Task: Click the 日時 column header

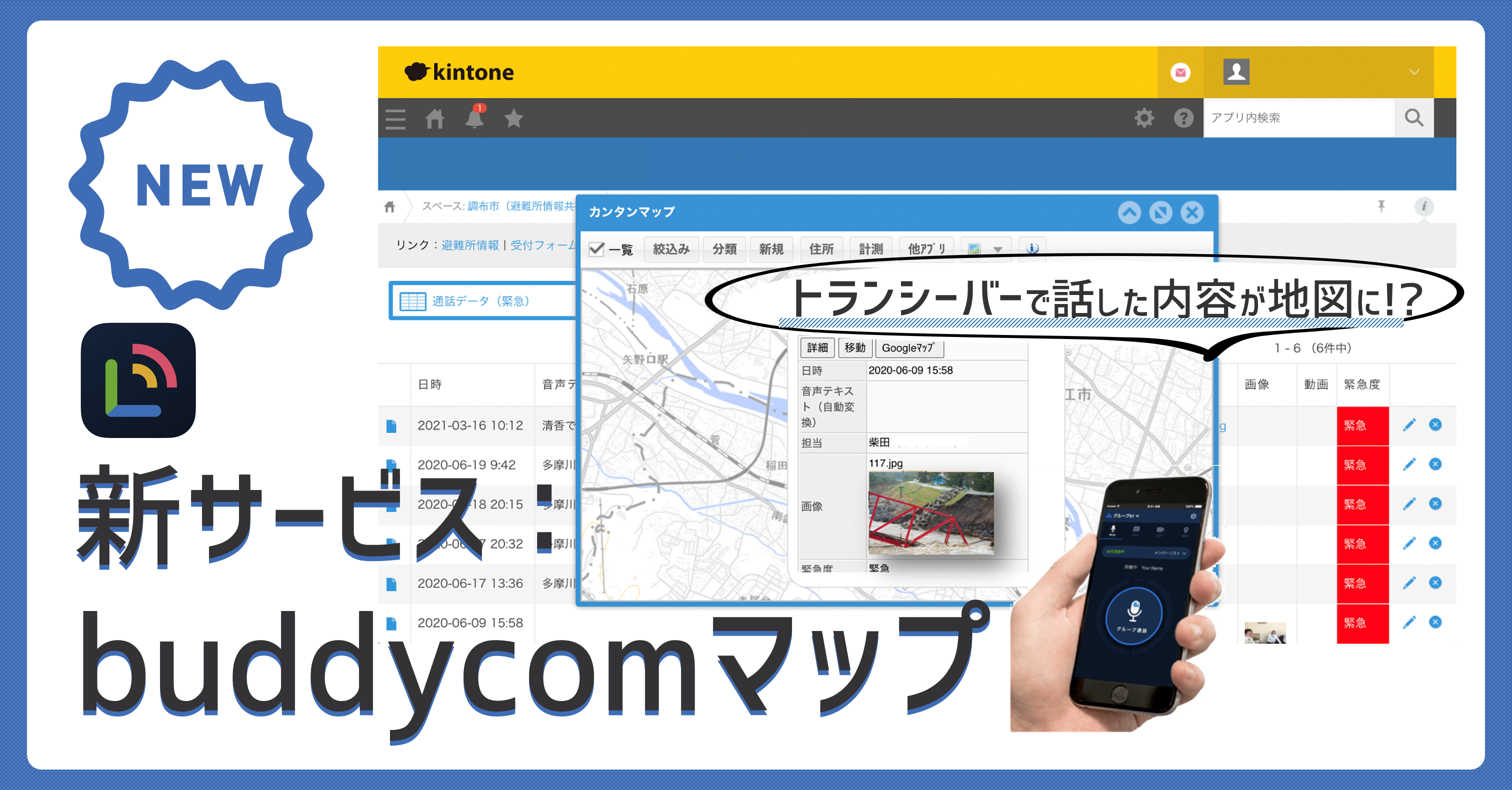Action: 429,384
